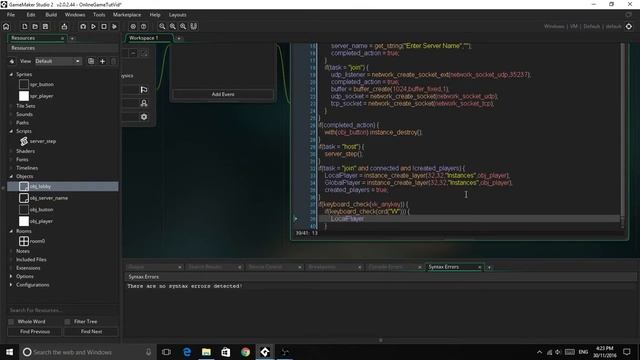Screen dimensions: 640x360
Task: Click the Search For Resources field
Action: 63,310
